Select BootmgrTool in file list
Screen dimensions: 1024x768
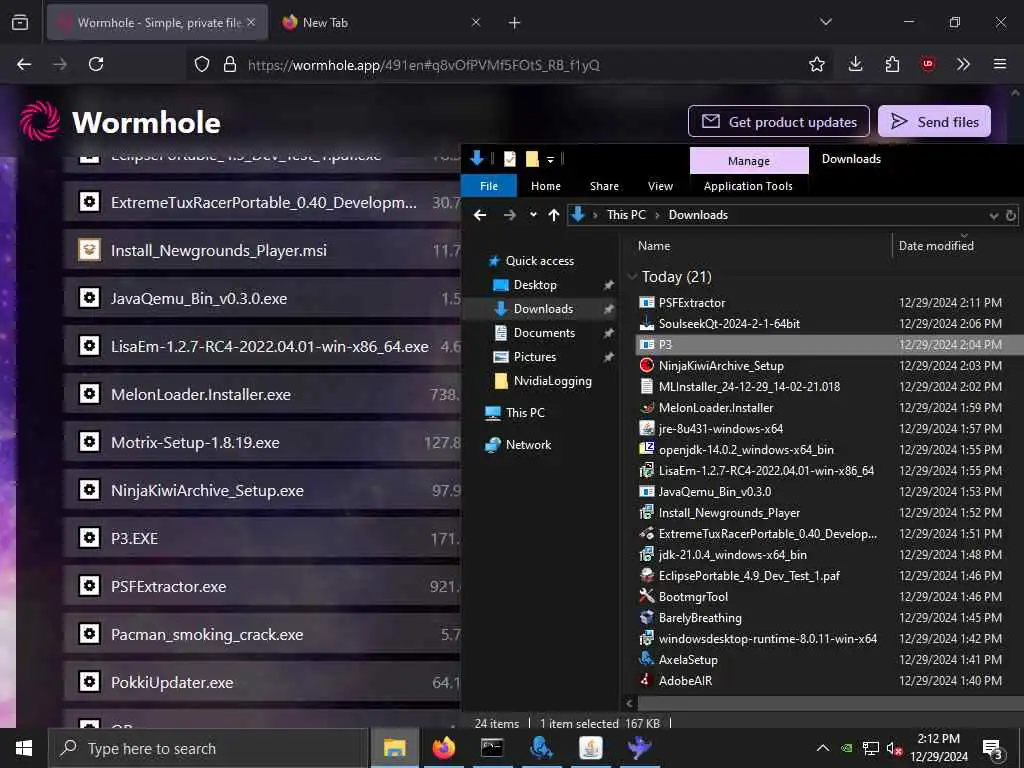point(693,596)
